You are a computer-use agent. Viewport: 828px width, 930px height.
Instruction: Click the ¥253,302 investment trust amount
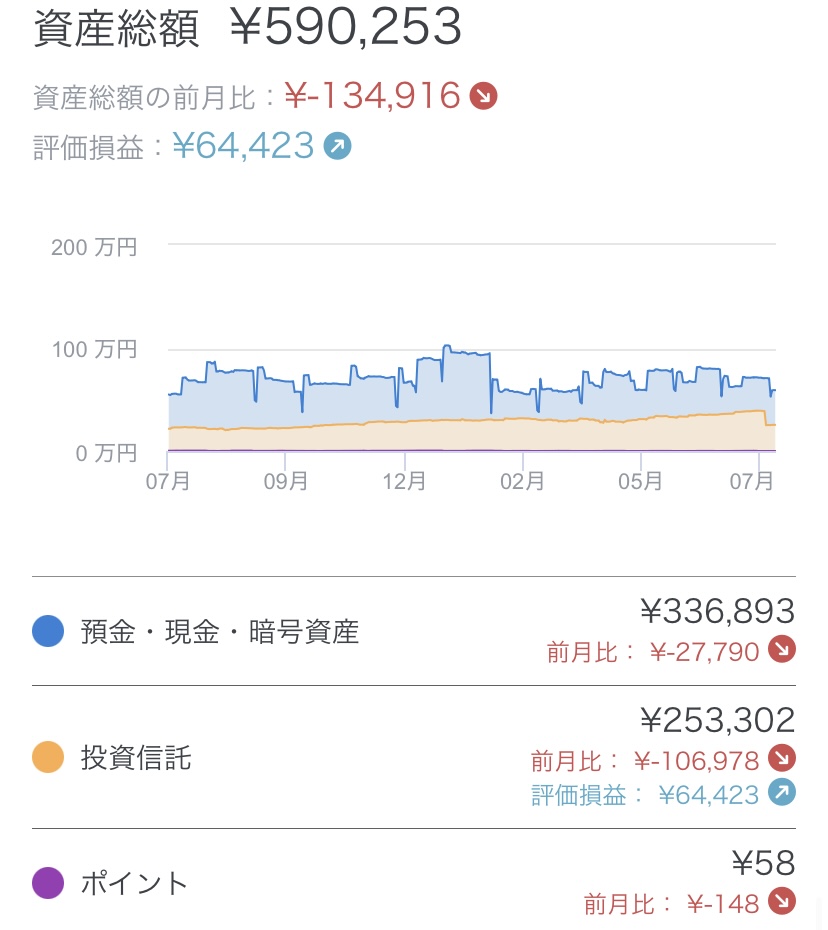[x=717, y=719]
